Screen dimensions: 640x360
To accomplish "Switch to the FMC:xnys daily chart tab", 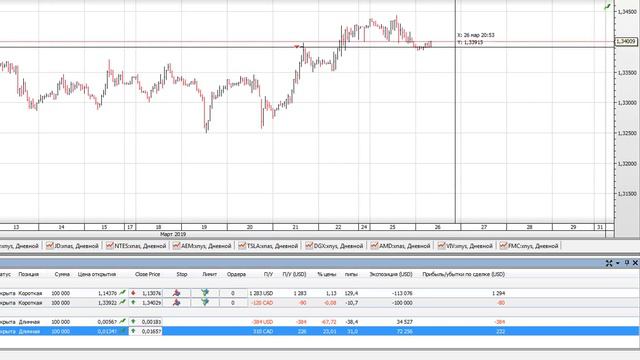I will coord(529,246).
